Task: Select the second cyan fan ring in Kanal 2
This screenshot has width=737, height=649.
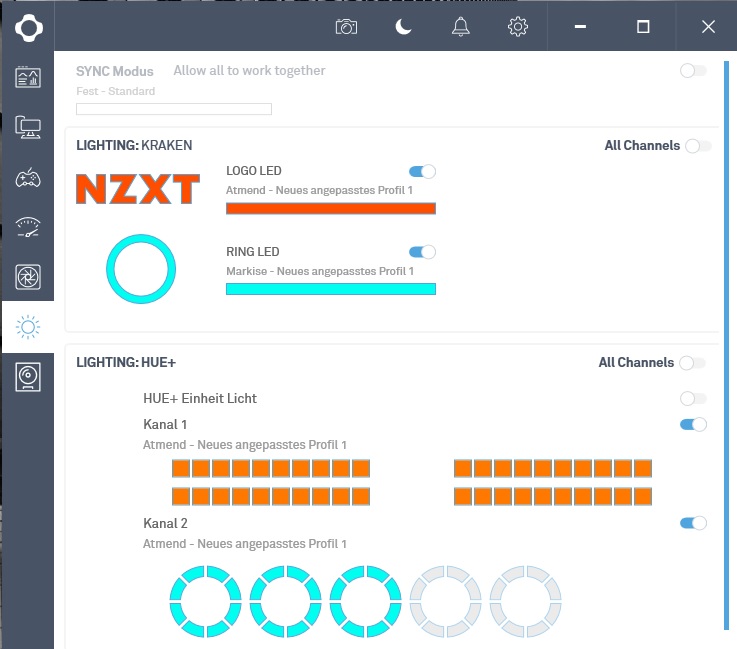Action: pyautogui.click(x=285, y=602)
